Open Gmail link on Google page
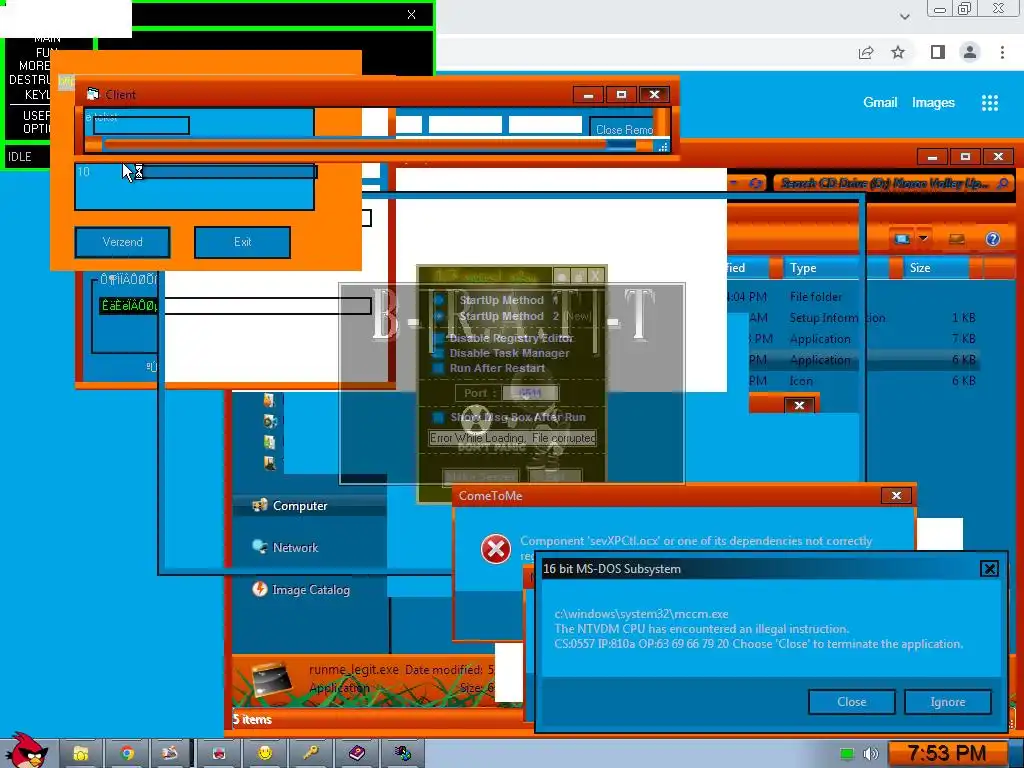 point(880,103)
